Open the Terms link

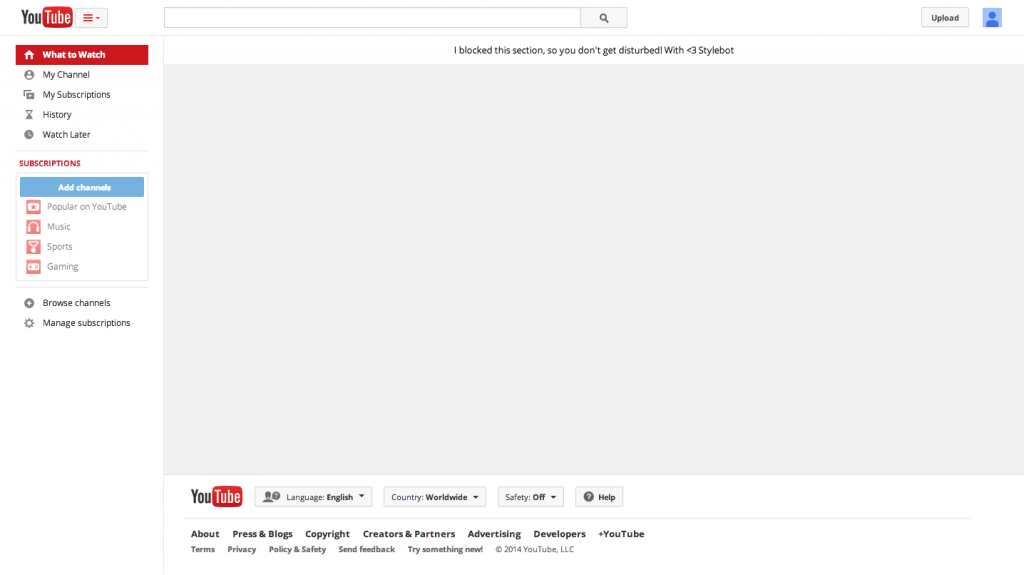click(202, 550)
